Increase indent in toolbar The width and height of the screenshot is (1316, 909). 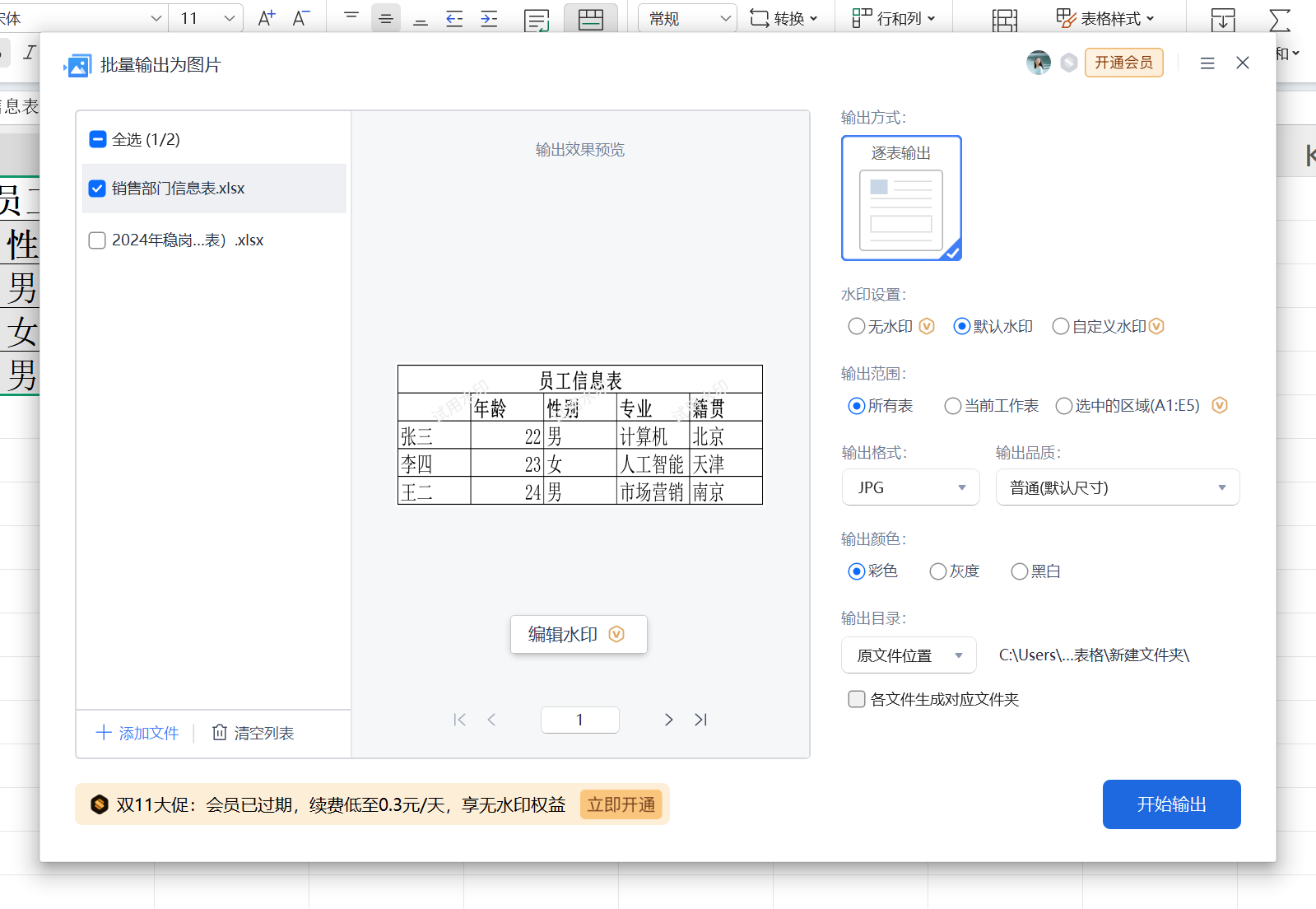[x=489, y=18]
